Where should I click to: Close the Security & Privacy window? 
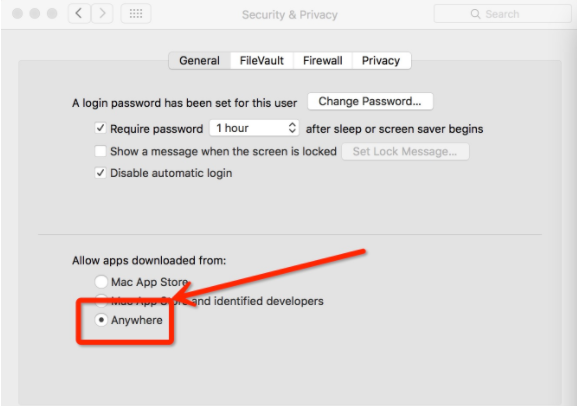pyautogui.click(x=17, y=14)
